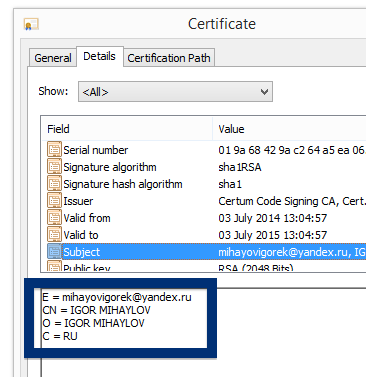
Task: Click the C = RU line
Action: (60, 336)
